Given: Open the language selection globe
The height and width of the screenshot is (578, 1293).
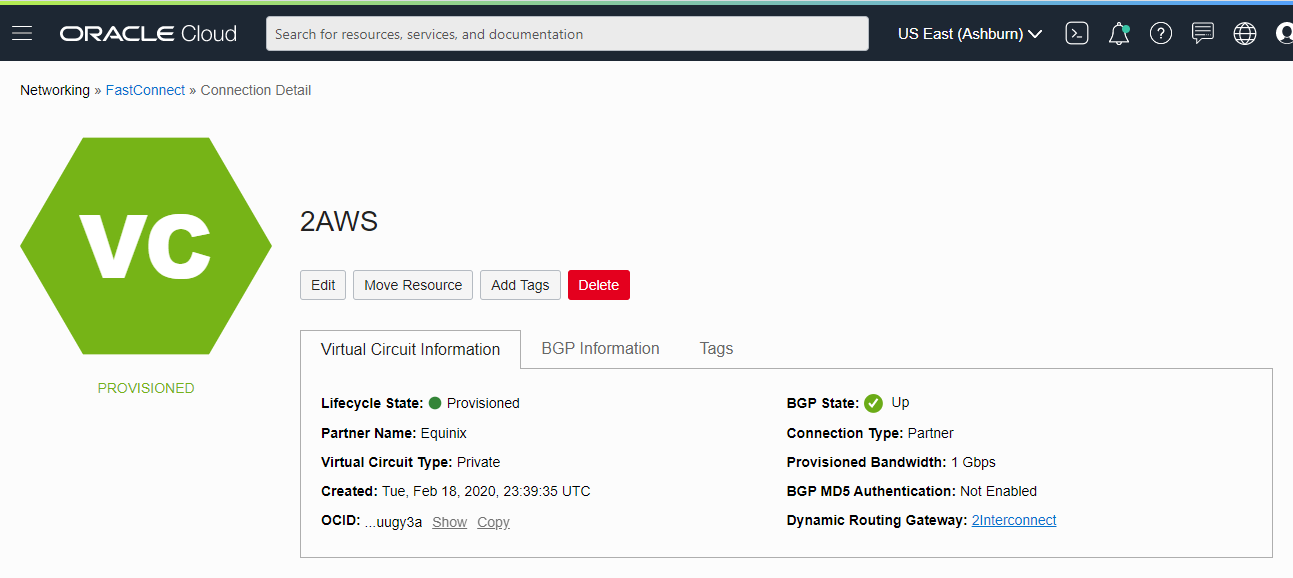Looking at the screenshot, I should 1244,33.
